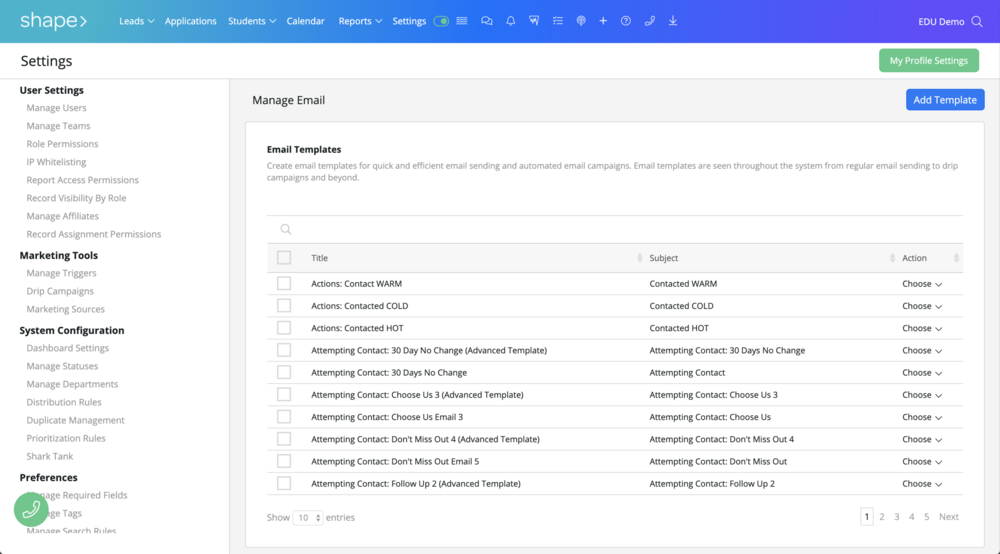Open Choose dropdown for Actions: Contacted HOT
The image size is (1000, 554).
pyautogui.click(x=922, y=328)
